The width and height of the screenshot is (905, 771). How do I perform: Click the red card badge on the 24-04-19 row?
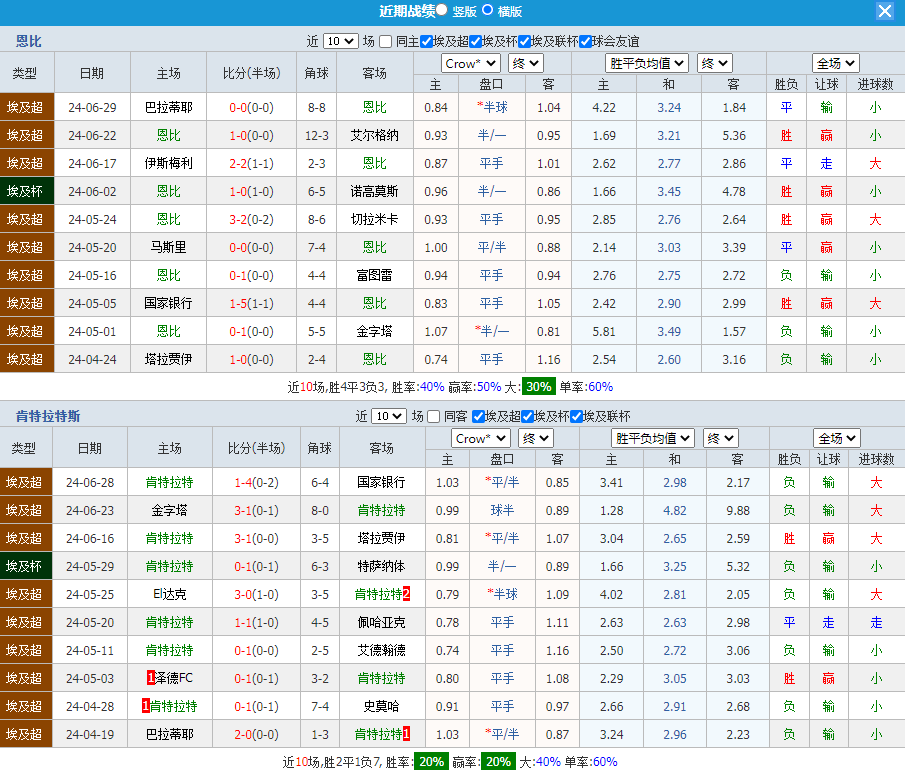(406, 734)
